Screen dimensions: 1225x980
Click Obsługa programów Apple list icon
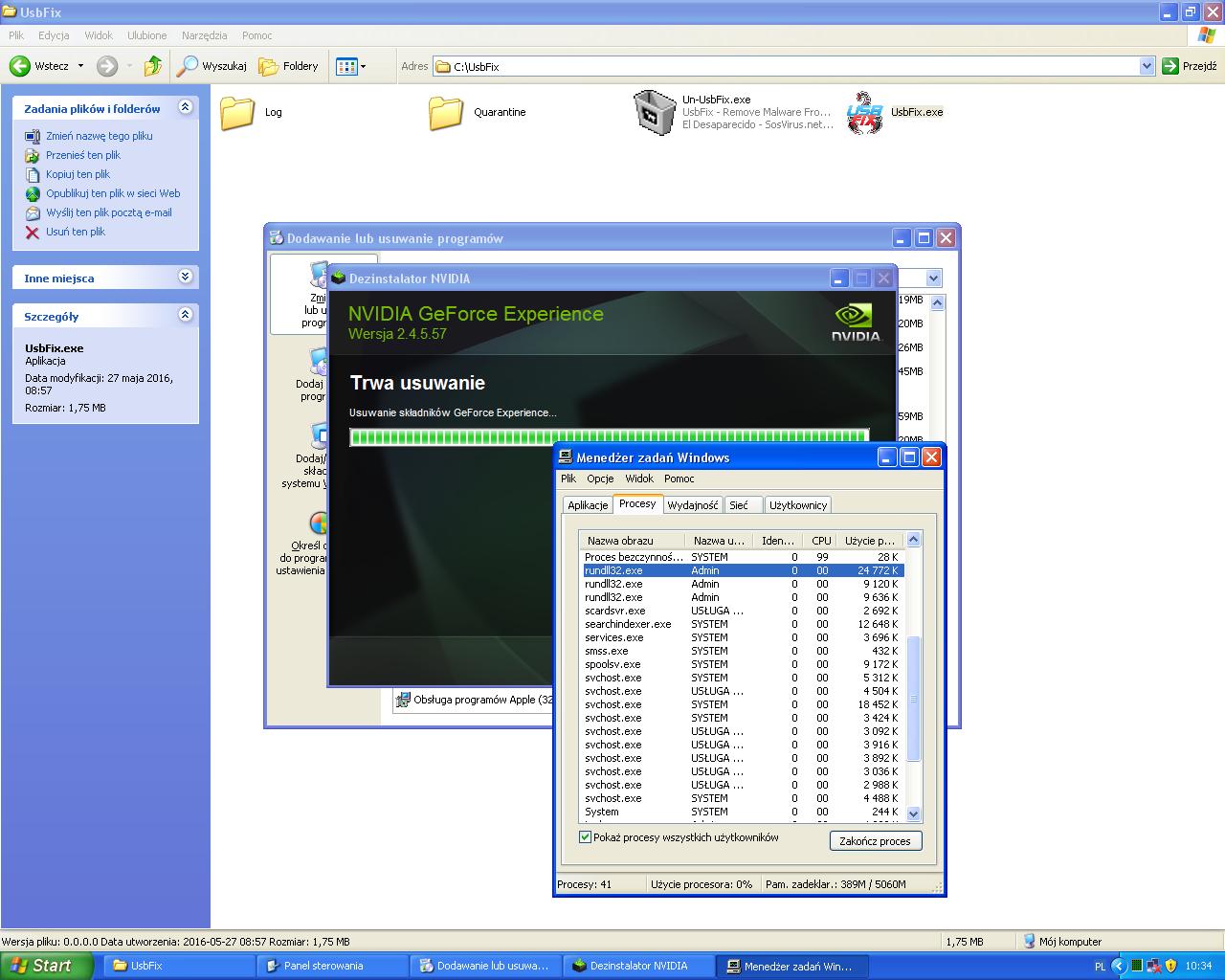404,700
